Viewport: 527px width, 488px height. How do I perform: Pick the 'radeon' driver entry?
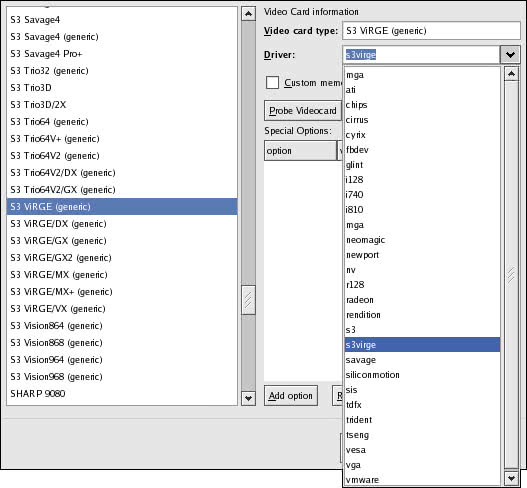coord(422,300)
